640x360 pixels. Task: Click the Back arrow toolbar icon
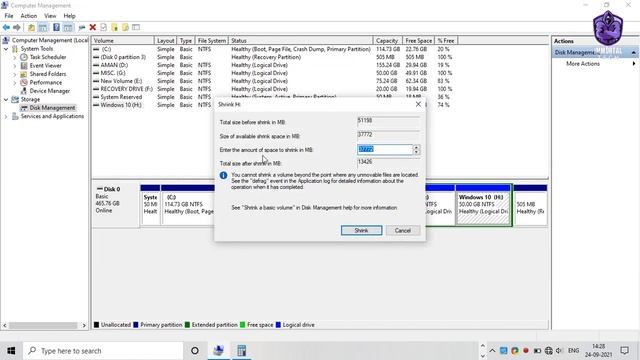(x=6, y=27)
